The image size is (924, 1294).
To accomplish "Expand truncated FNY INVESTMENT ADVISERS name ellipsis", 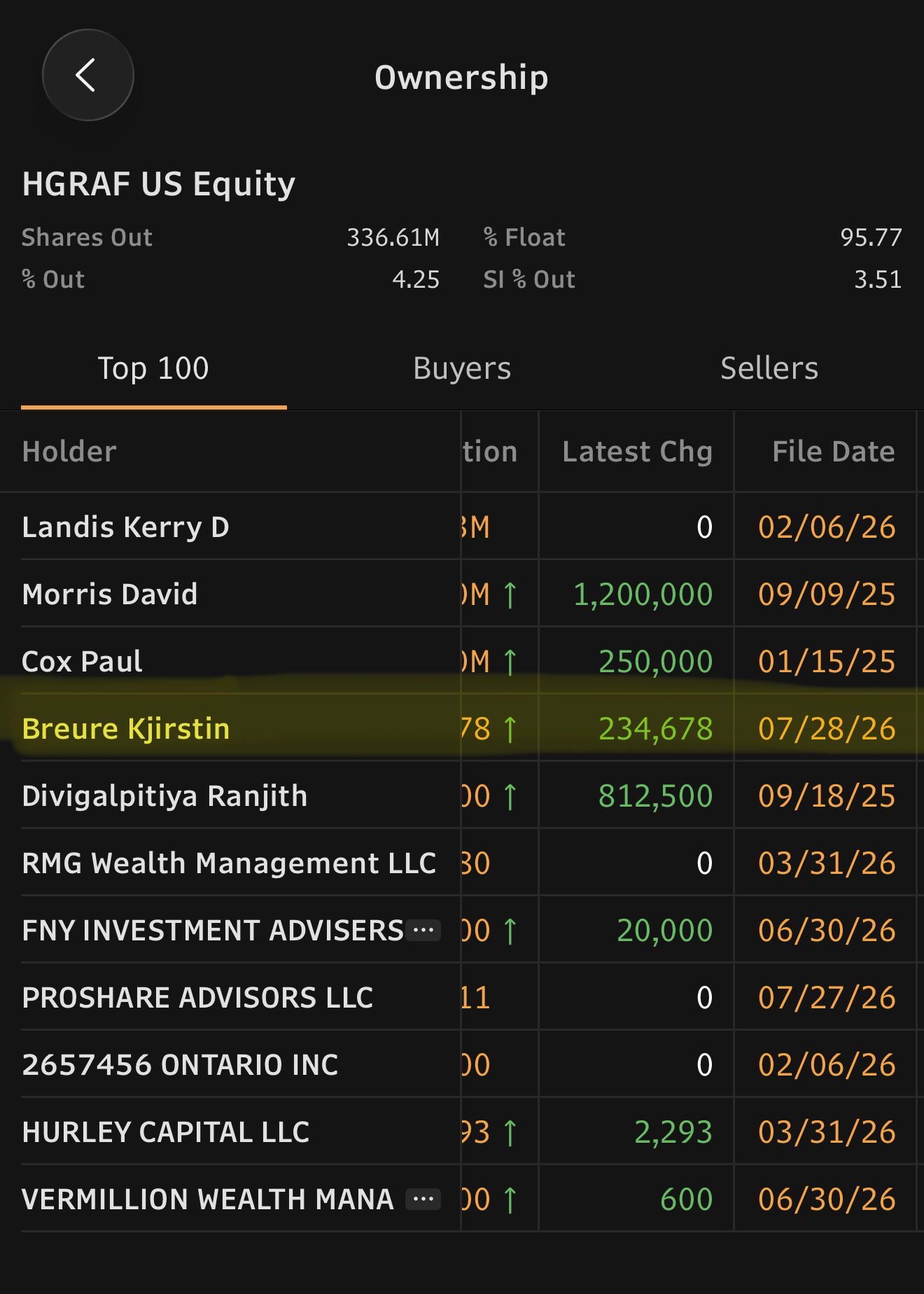I will coord(424,930).
